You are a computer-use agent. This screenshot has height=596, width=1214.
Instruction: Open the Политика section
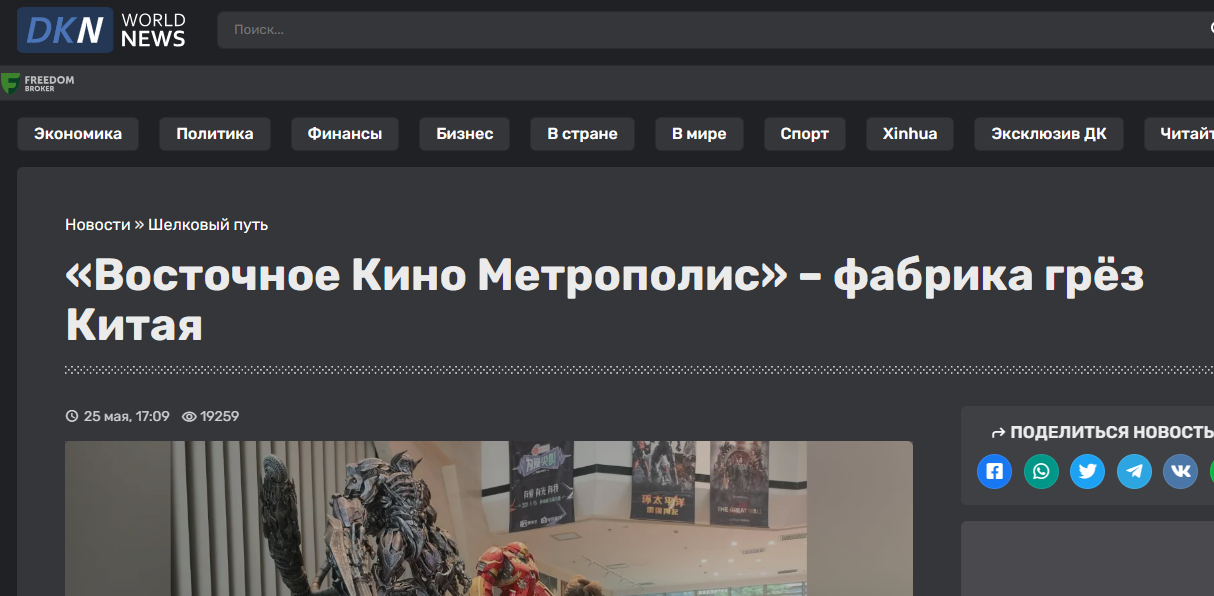215,134
